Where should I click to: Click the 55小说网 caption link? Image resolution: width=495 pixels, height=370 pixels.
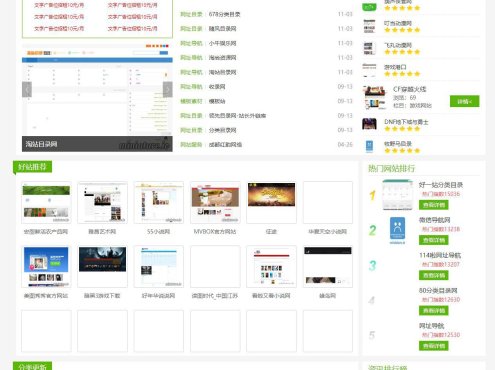pyautogui.click(x=159, y=231)
